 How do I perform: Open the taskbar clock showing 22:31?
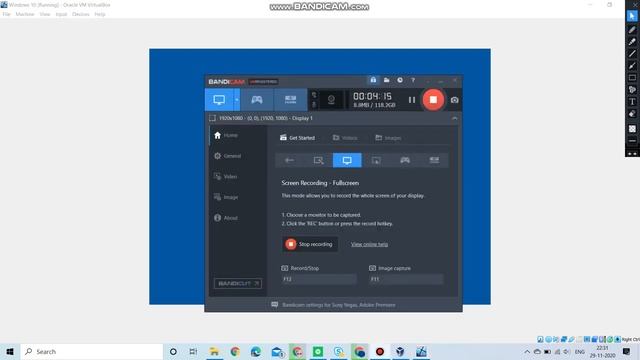pos(602,351)
